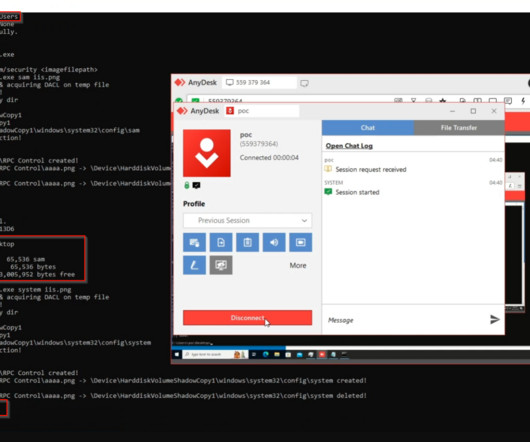This screenshot has width=530, height=442.
Task: Click the Session request received message
Action: pos(371,169)
